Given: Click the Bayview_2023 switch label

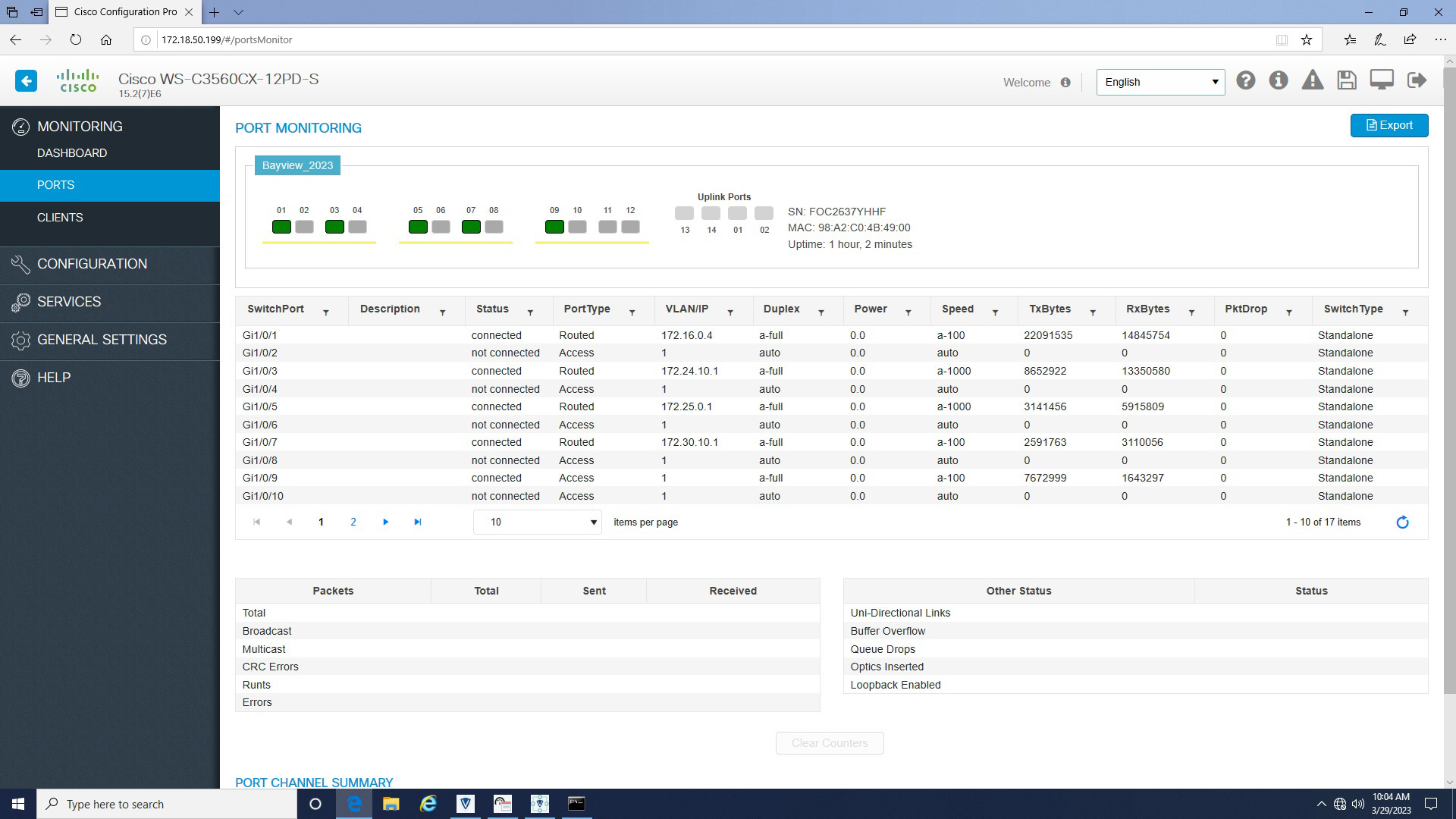Looking at the screenshot, I should coord(297,165).
